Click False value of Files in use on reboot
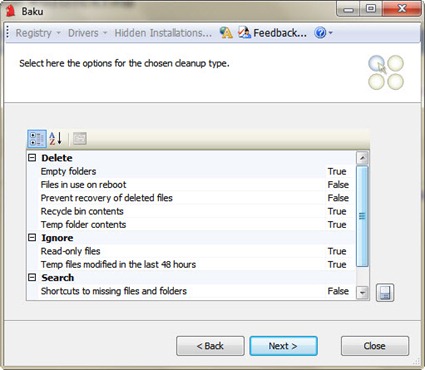The width and height of the screenshot is (425, 370). (x=338, y=185)
